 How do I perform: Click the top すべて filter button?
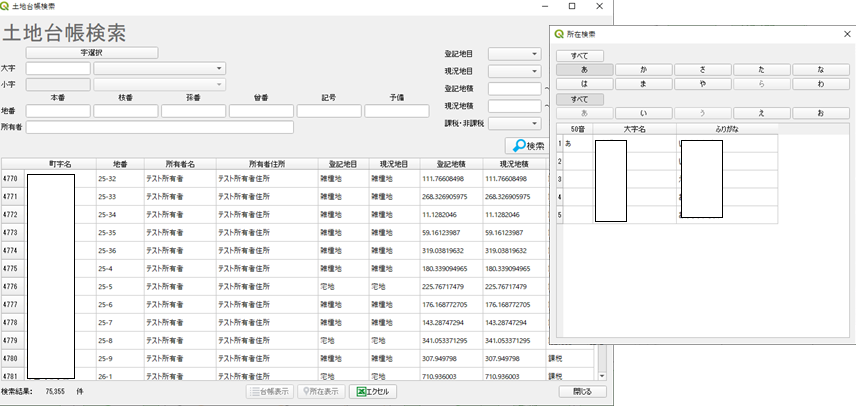click(580, 55)
